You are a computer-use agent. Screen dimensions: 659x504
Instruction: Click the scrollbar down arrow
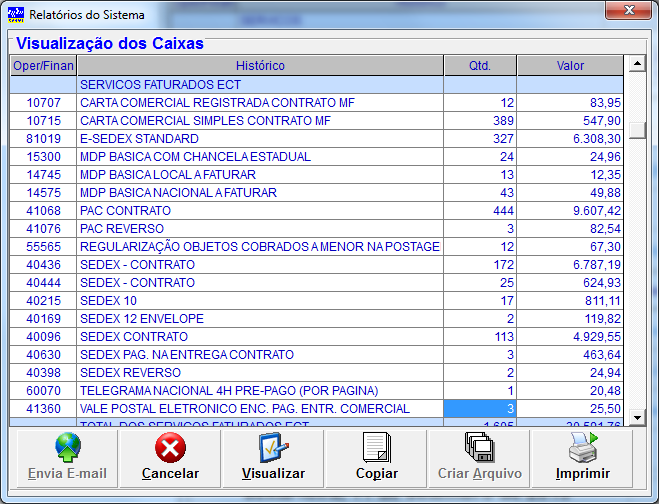coord(637,418)
